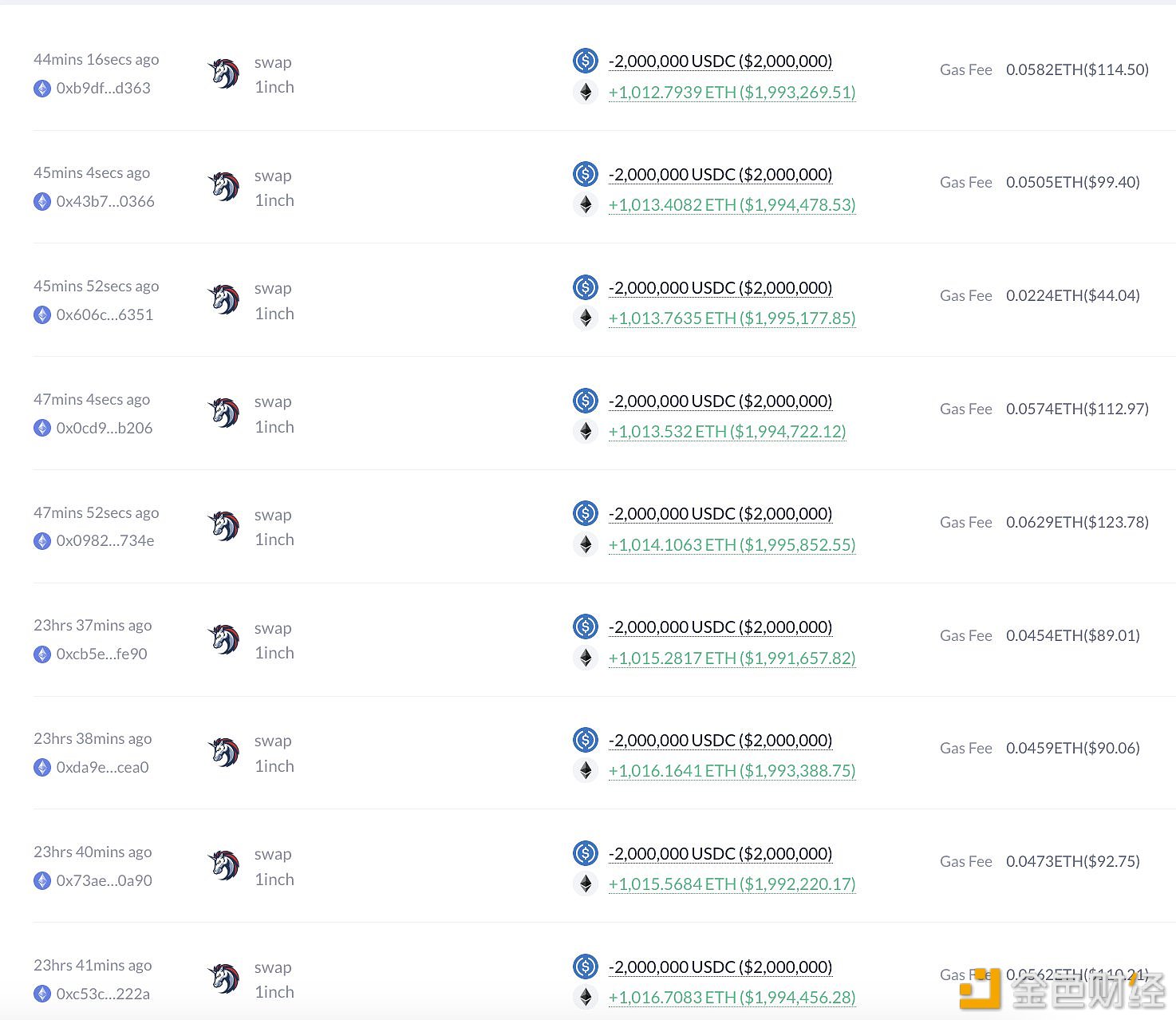The height and width of the screenshot is (1020, 1176).
Task: Follow the +1,016.1641 ETH ($1,993,388.75) link
Action: click(x=732, y=771)
